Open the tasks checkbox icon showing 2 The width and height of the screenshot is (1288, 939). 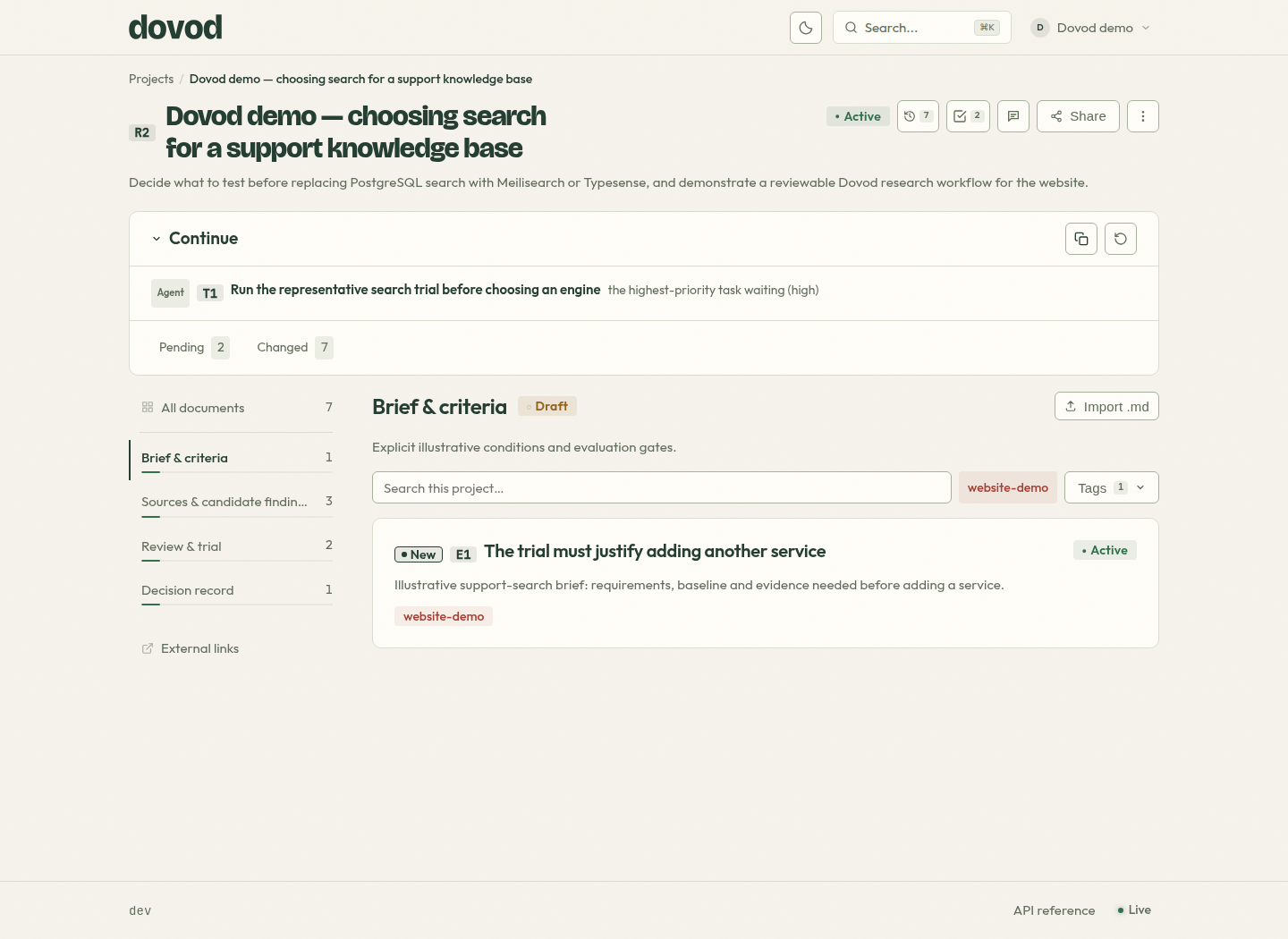pyautogui.click(x=968, y=116)
